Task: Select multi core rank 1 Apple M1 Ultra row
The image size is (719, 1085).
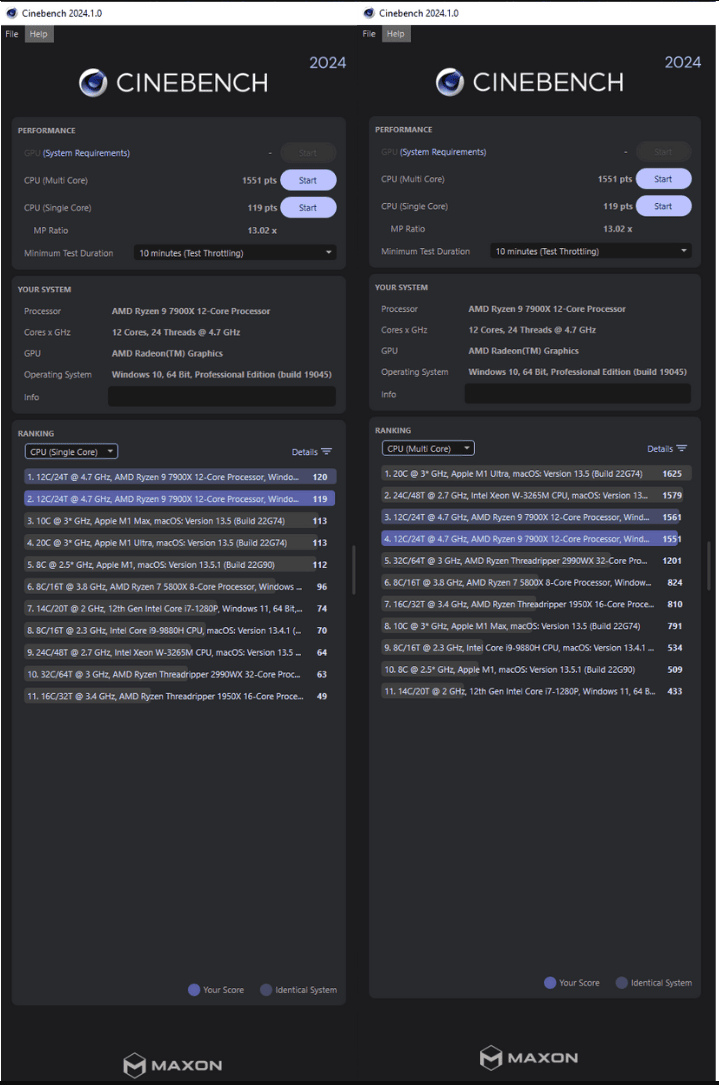Action: pyautogui.click(x=536, y=474)
